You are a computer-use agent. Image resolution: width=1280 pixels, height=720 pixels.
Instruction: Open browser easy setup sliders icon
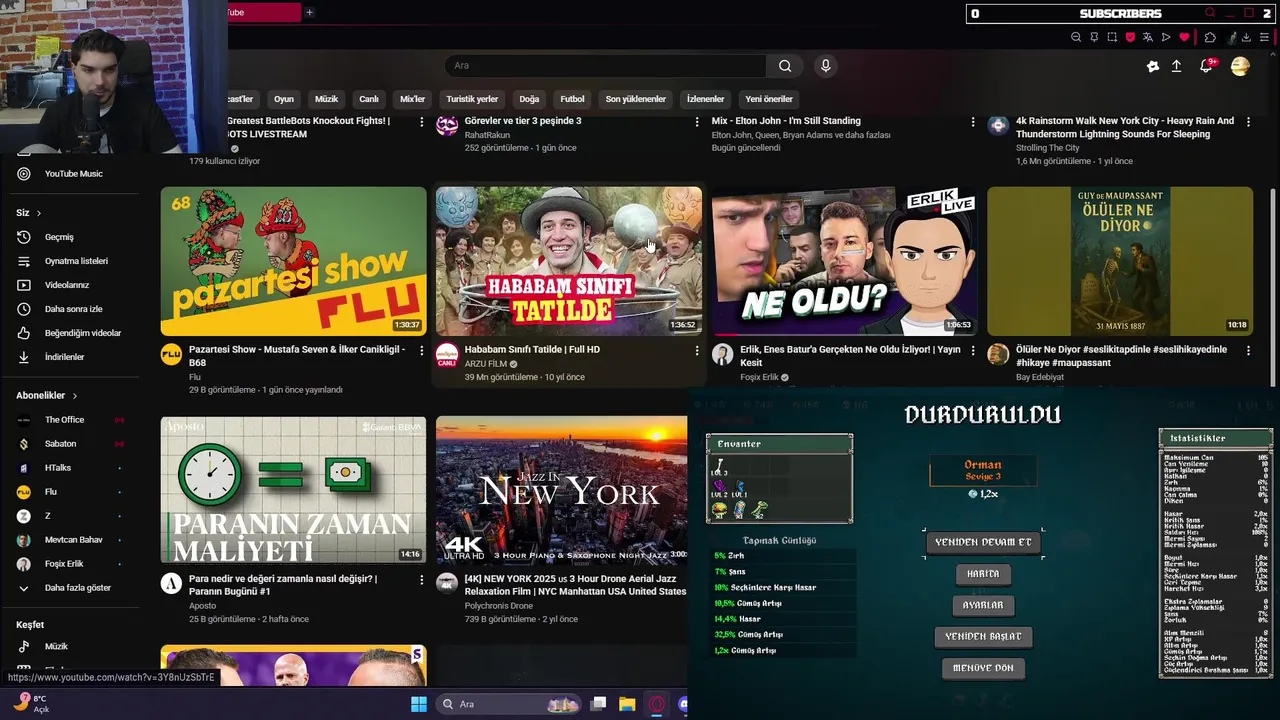[1265, 37]
